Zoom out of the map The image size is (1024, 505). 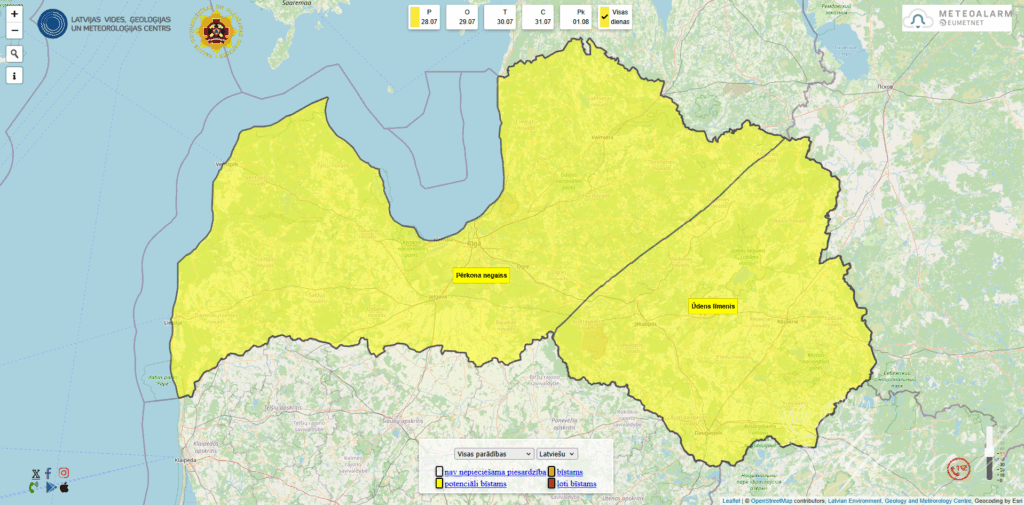click(15, 31)
